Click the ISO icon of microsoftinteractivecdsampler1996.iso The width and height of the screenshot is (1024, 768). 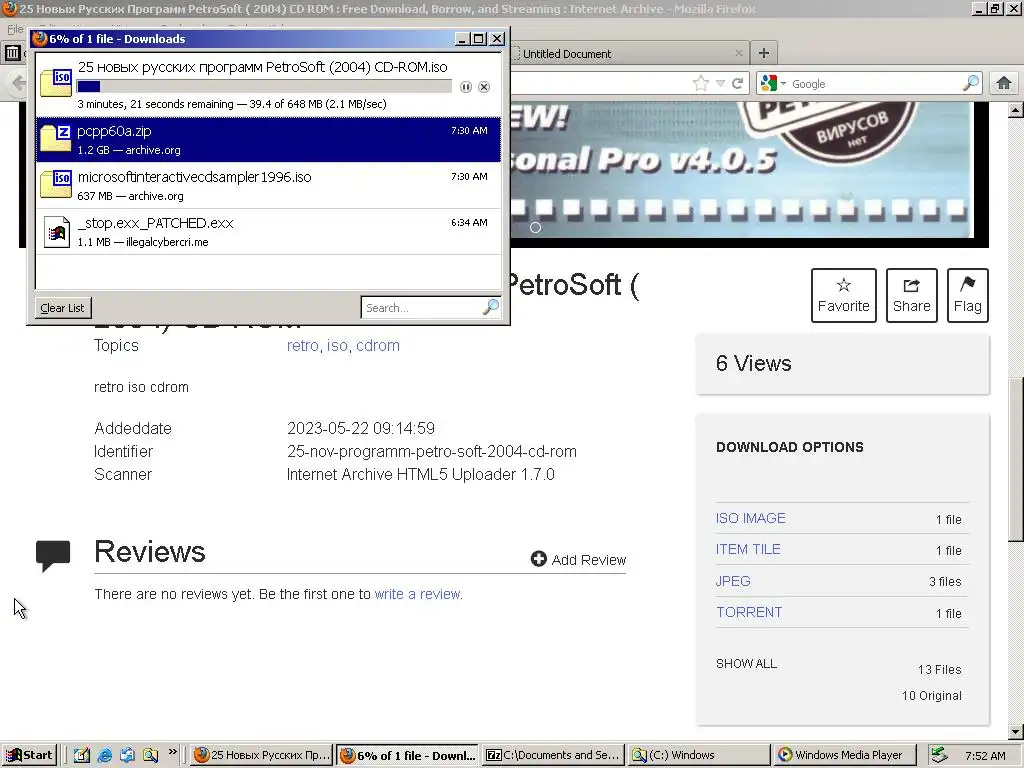tap(56, 184)
